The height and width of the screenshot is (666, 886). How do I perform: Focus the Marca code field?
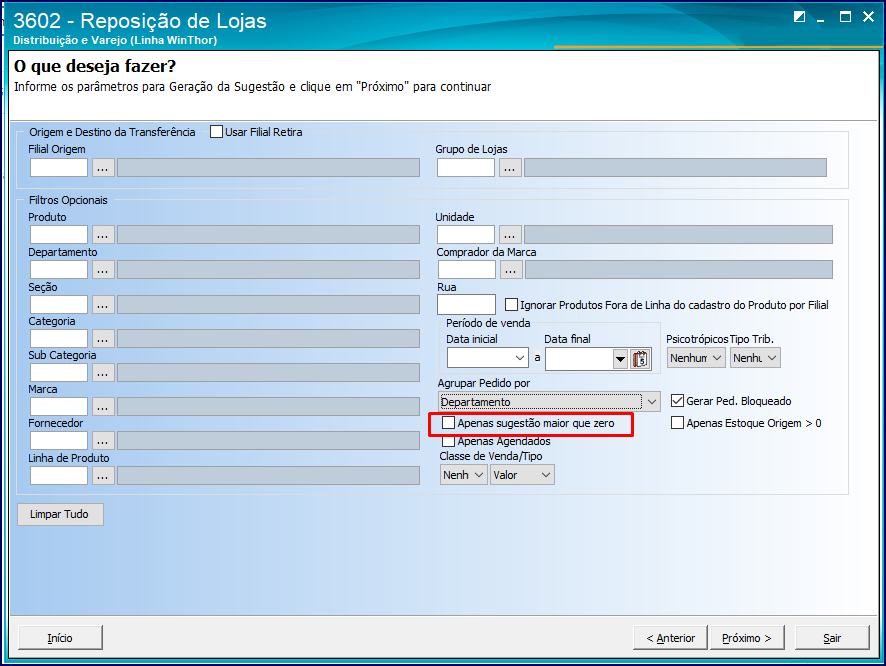[x=59, y=406]
